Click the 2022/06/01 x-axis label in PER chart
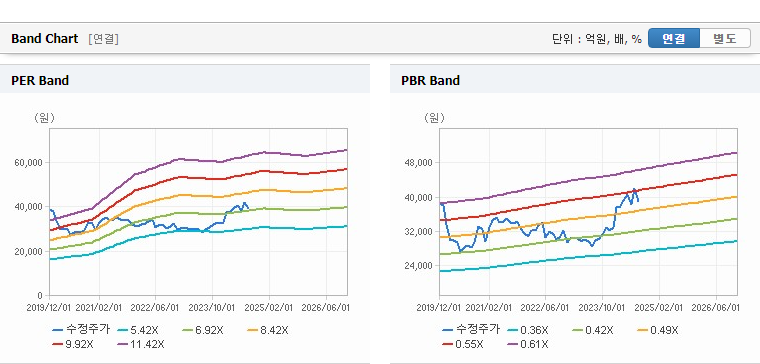Image resolution: width=760 pixels, height=364 pixels. [155, 308]
